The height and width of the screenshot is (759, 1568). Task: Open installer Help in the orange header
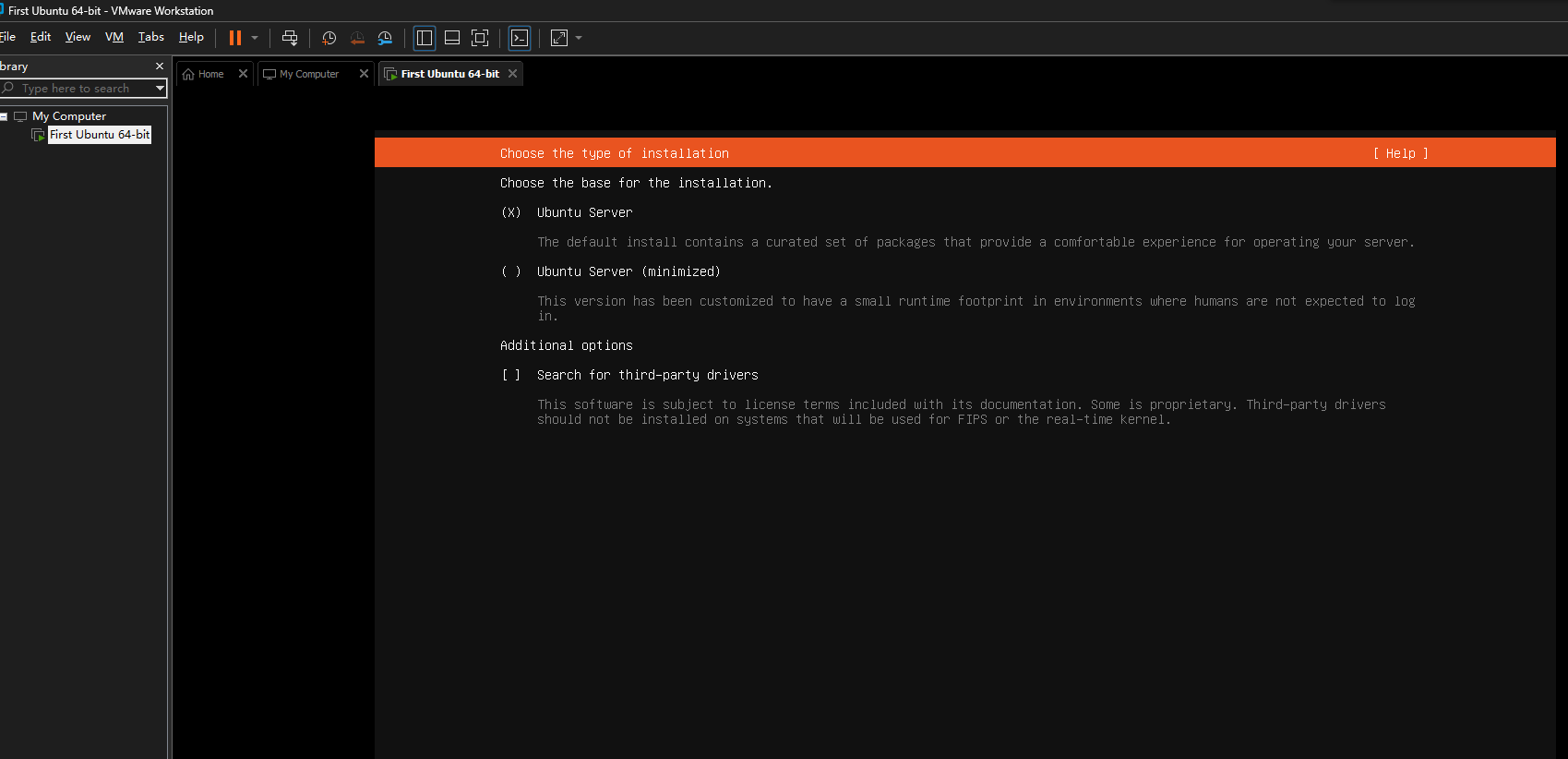[x=1400, y=153]
